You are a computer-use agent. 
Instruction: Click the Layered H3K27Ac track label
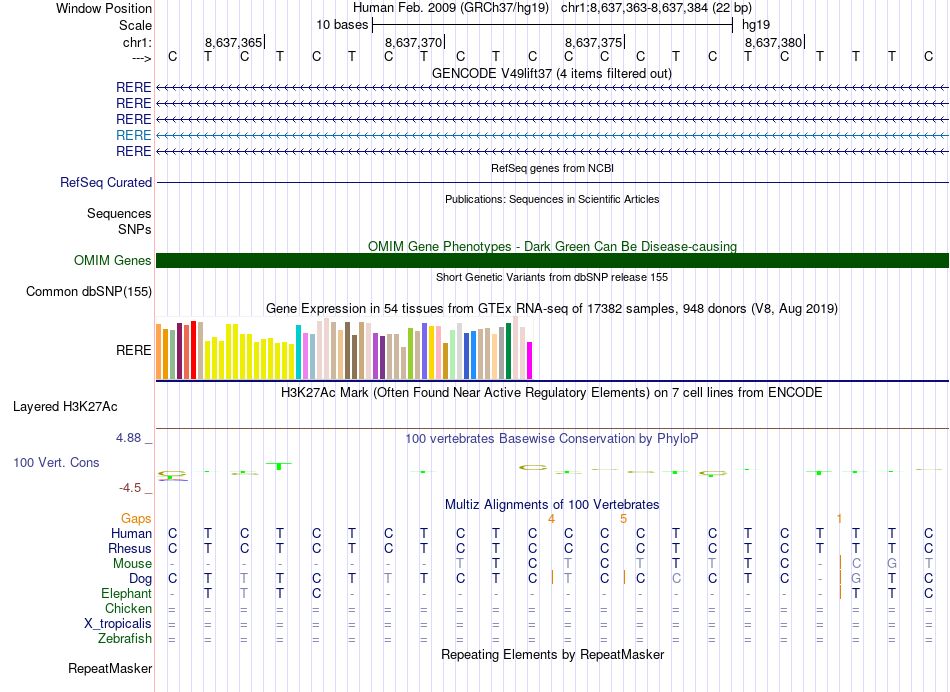click(x=65, y=407)
